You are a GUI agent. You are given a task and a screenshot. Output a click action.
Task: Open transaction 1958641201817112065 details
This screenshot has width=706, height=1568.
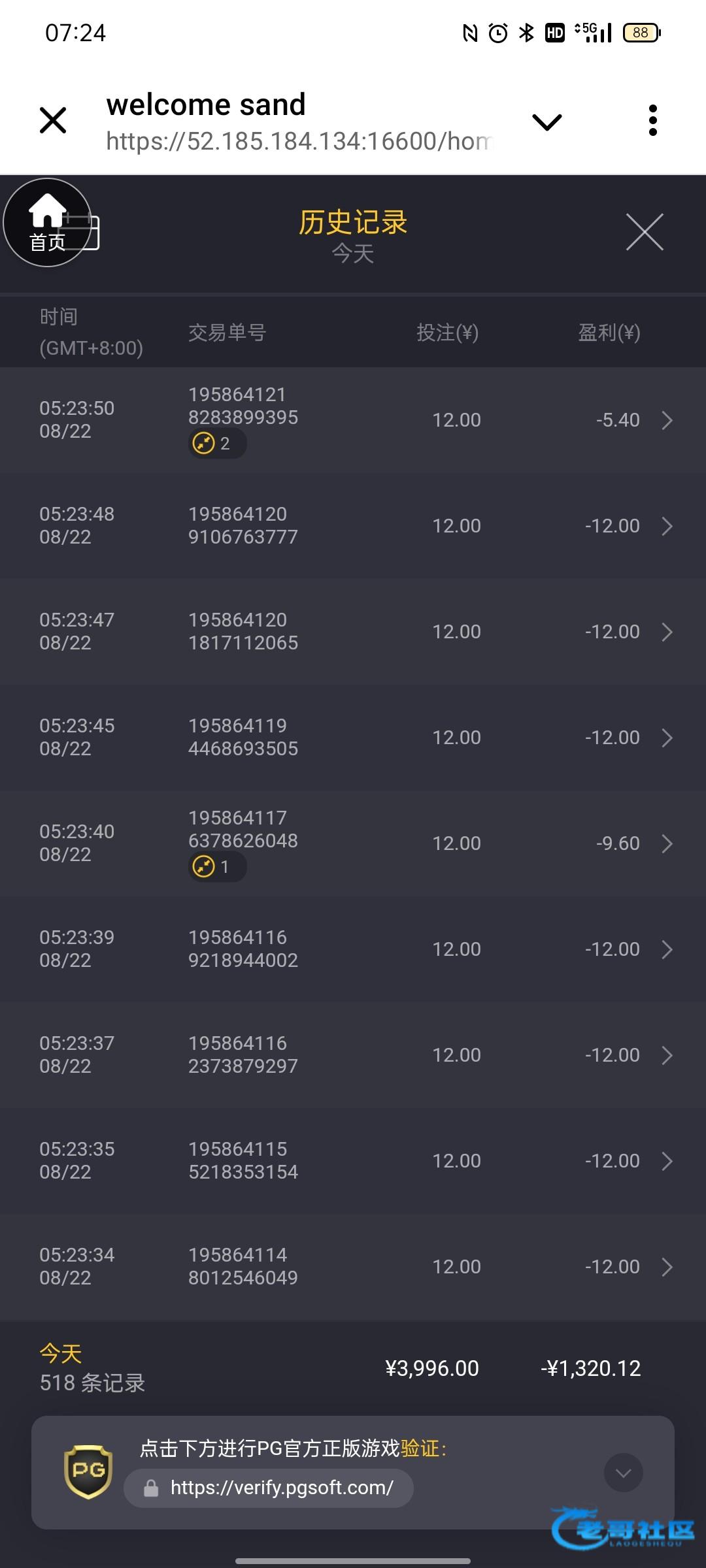243,631
